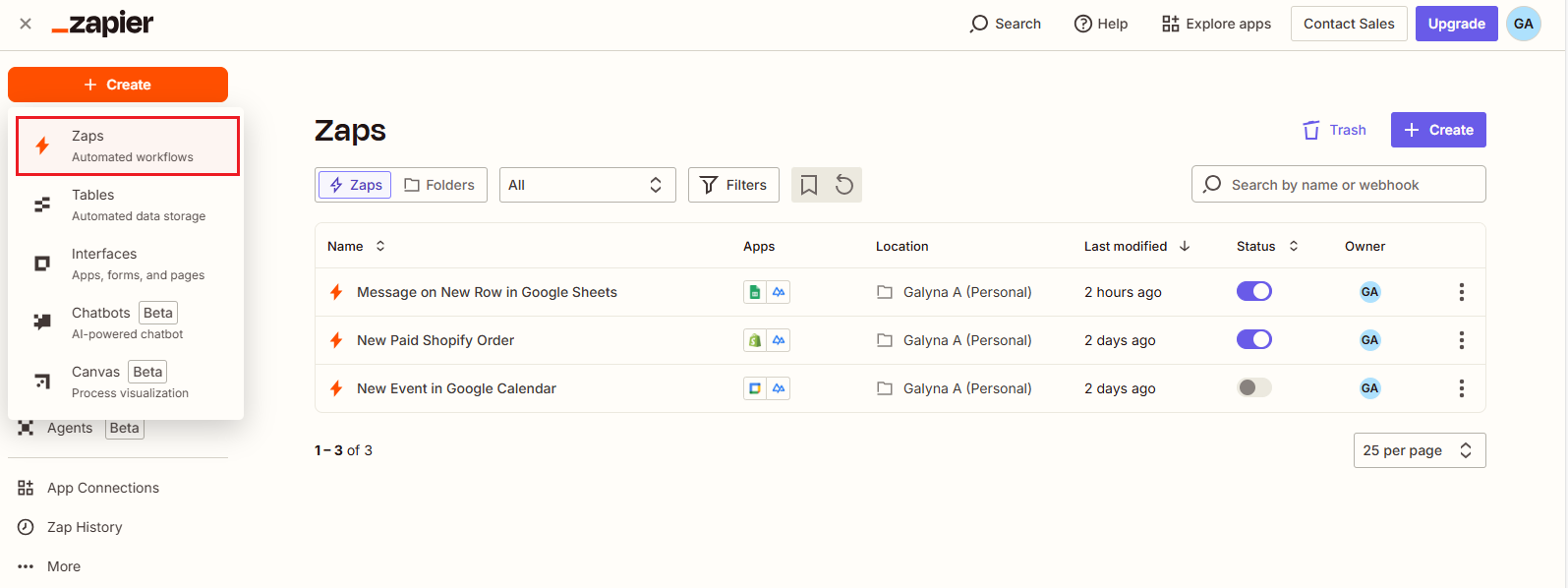Turn on New Event in Google Calendar toggle
The width and height of the screenshot is (1568, 588).
click(1254, 387)
